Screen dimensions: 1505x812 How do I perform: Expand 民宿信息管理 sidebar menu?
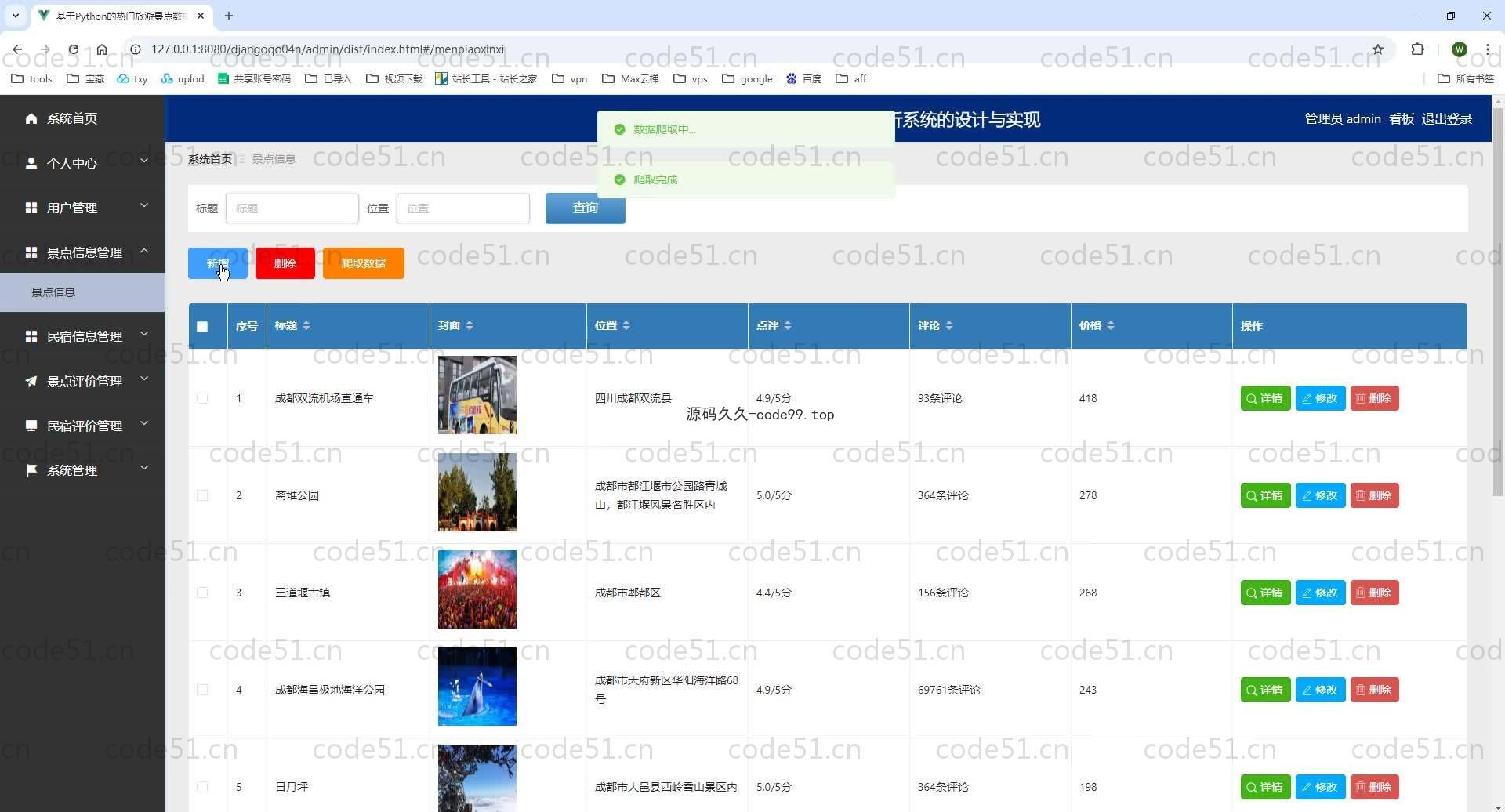point(82,336)
